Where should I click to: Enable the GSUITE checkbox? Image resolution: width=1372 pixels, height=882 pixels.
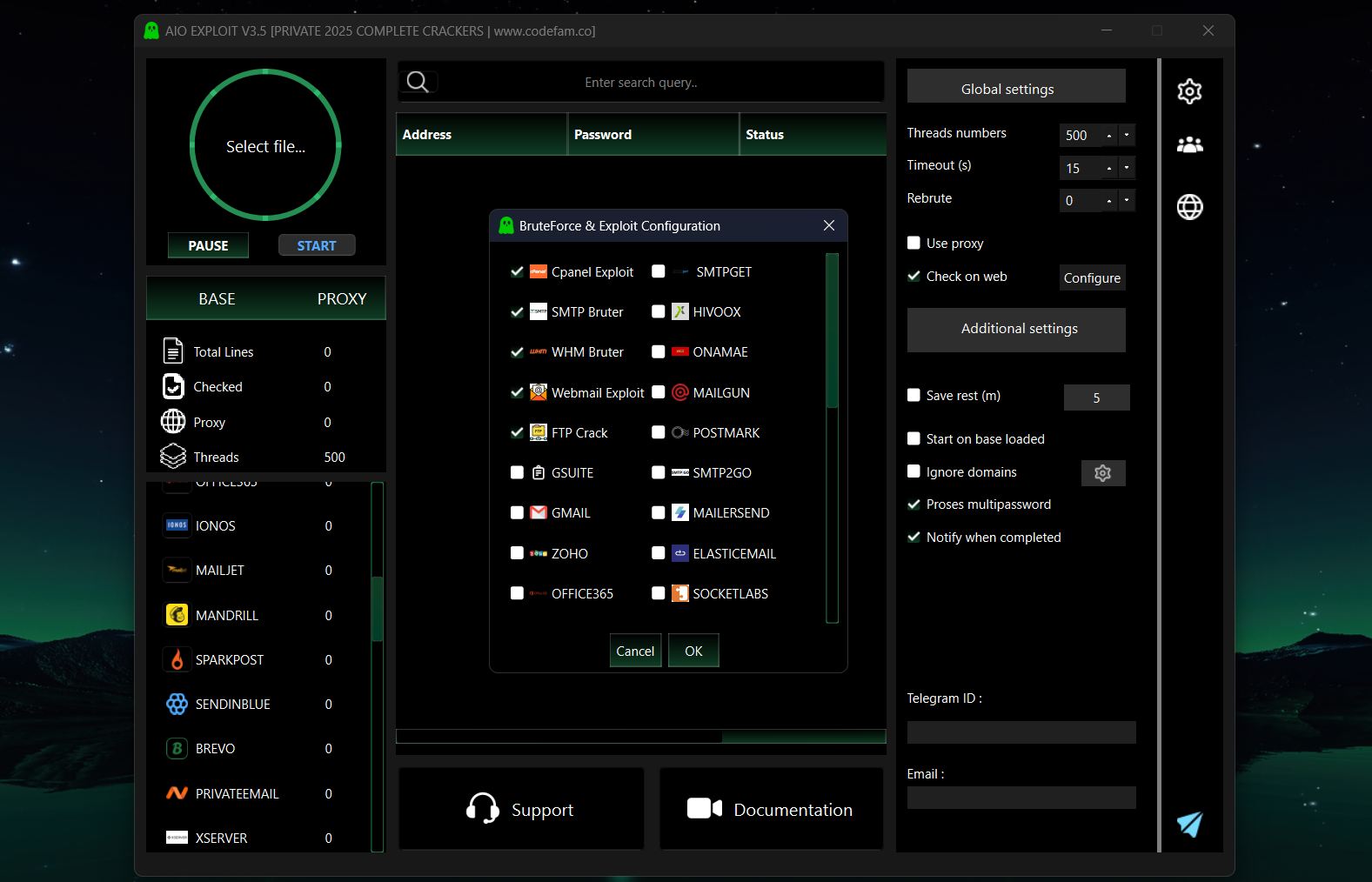(x=517, y=472)
